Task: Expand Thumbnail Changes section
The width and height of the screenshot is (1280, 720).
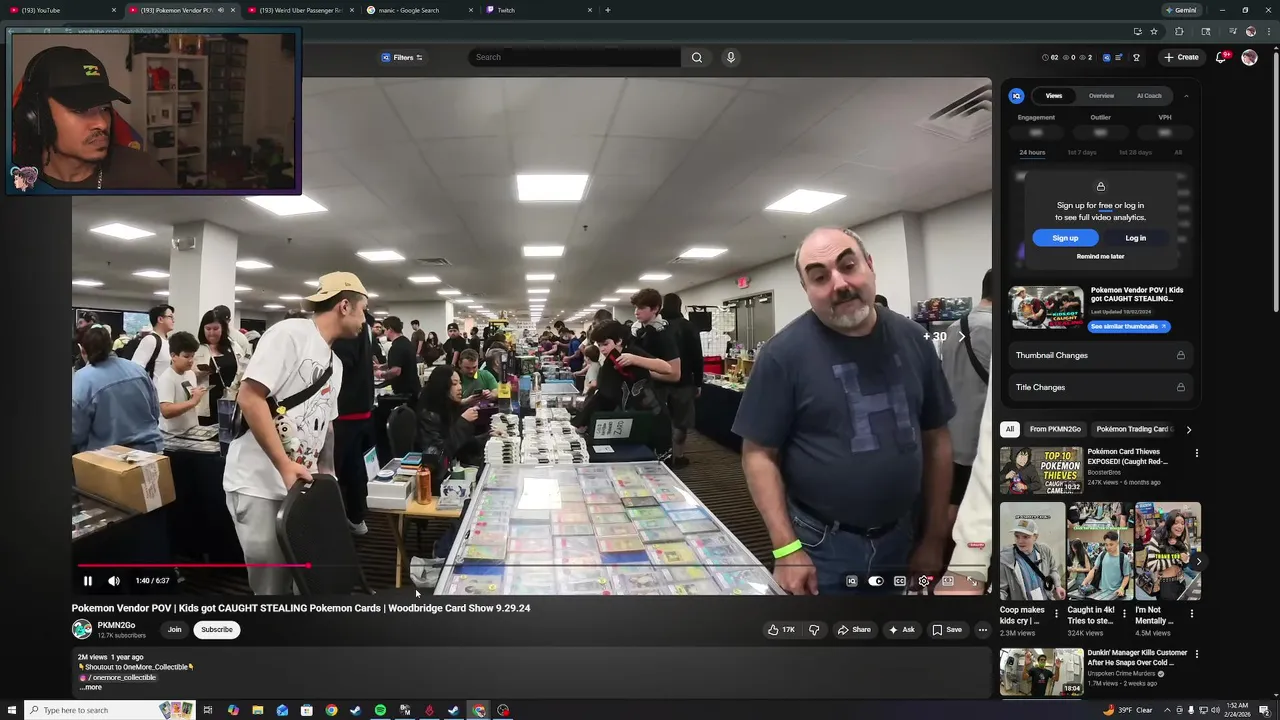Action: (1100, 355)
